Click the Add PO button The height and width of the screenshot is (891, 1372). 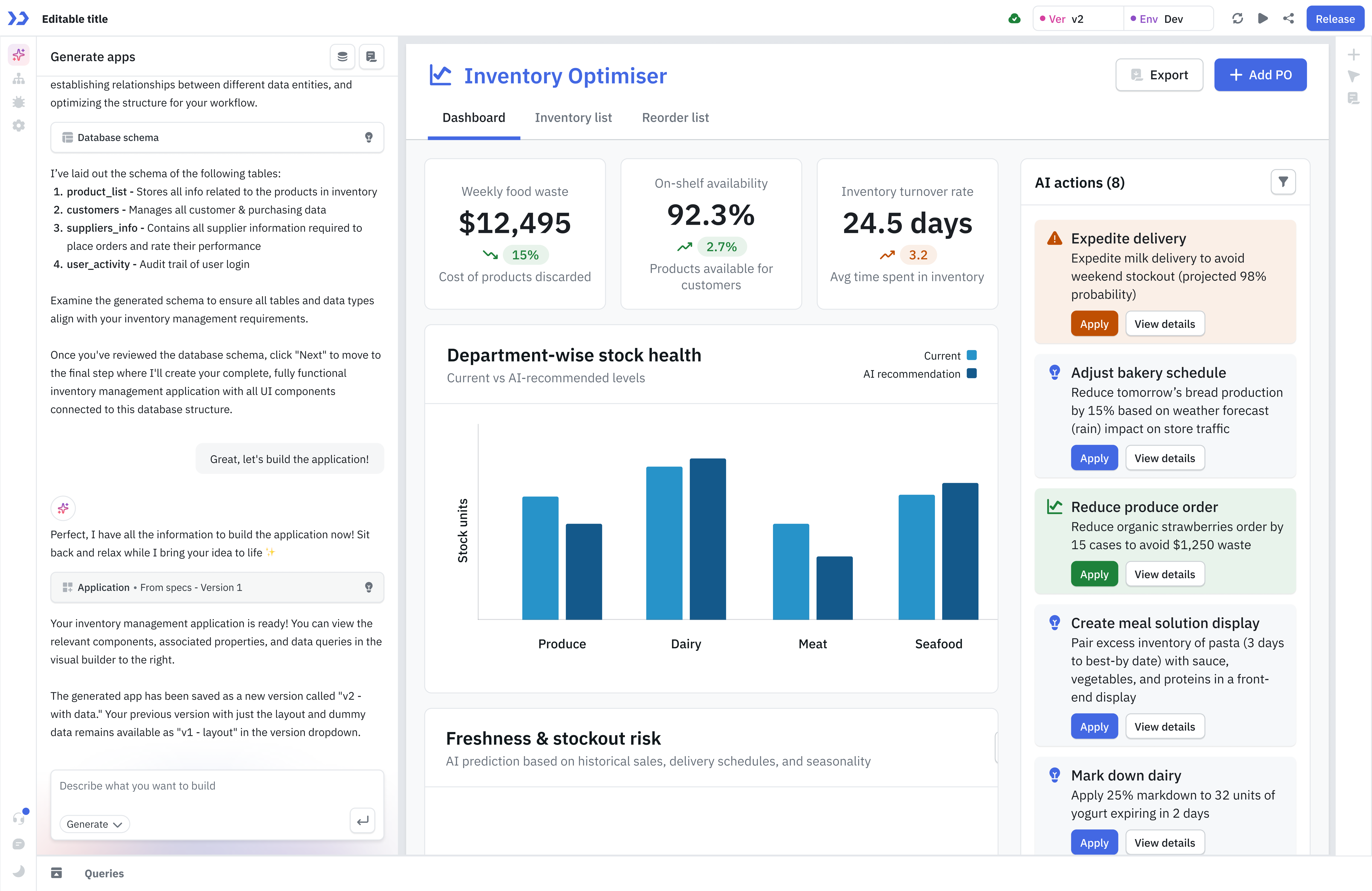tap(1260, 75)
